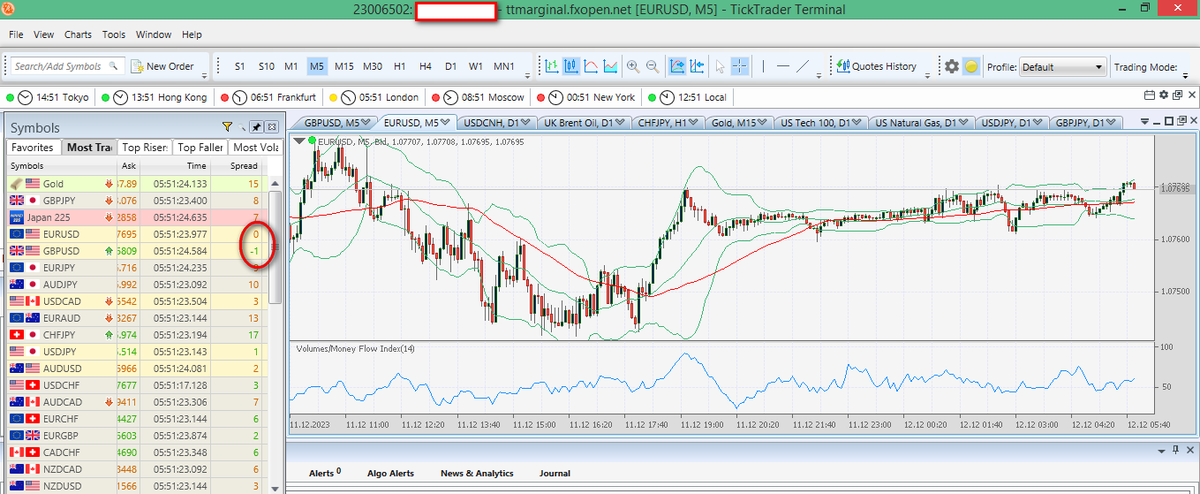The height and width of the screenshot is (494, 1200).
Task: Switch chart to line chart type
Action: (x=590, y=66)
